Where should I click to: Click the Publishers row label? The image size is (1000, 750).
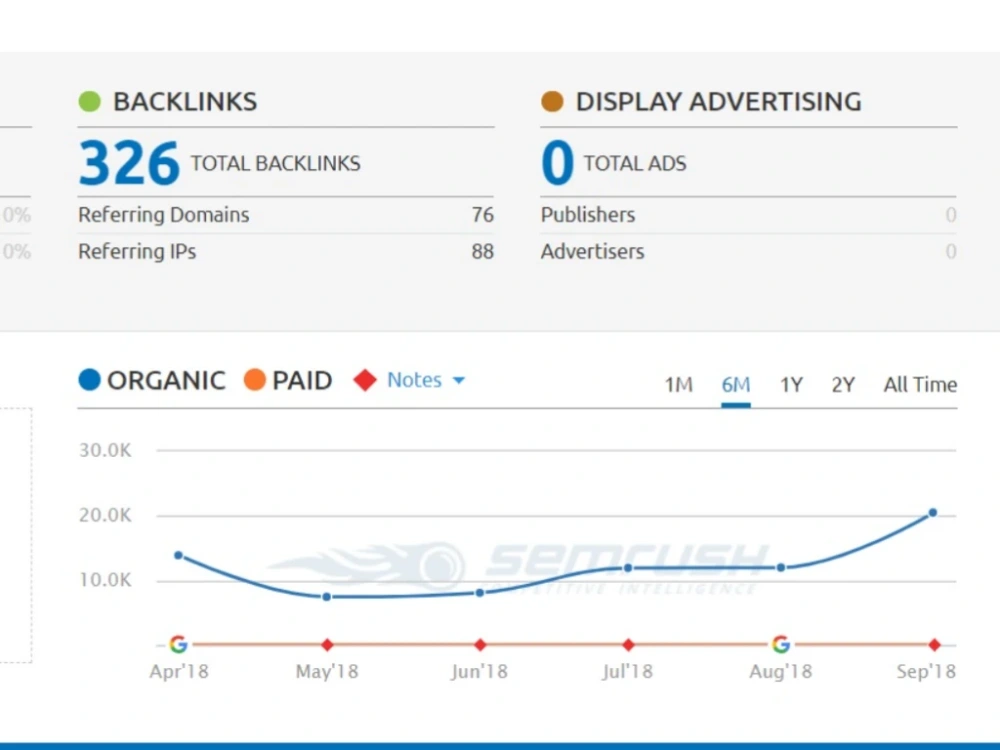point(588,215)
